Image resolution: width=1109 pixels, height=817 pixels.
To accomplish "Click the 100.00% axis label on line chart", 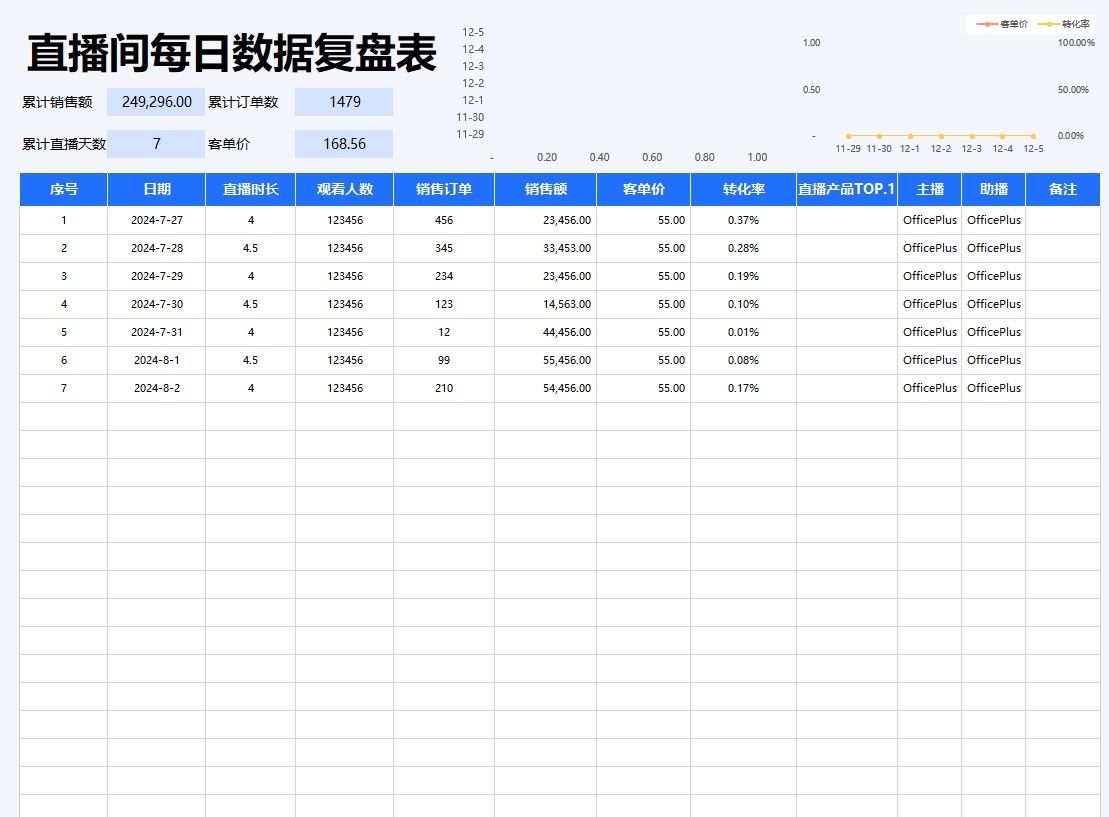I will pyautogui.click(x=1076, y=43).
